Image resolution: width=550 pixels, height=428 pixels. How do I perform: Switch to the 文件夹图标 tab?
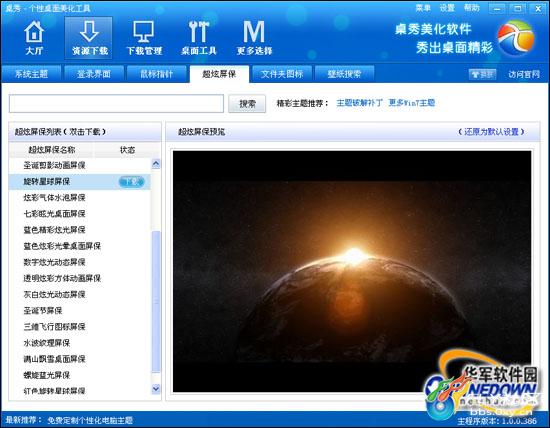point(282,74)
